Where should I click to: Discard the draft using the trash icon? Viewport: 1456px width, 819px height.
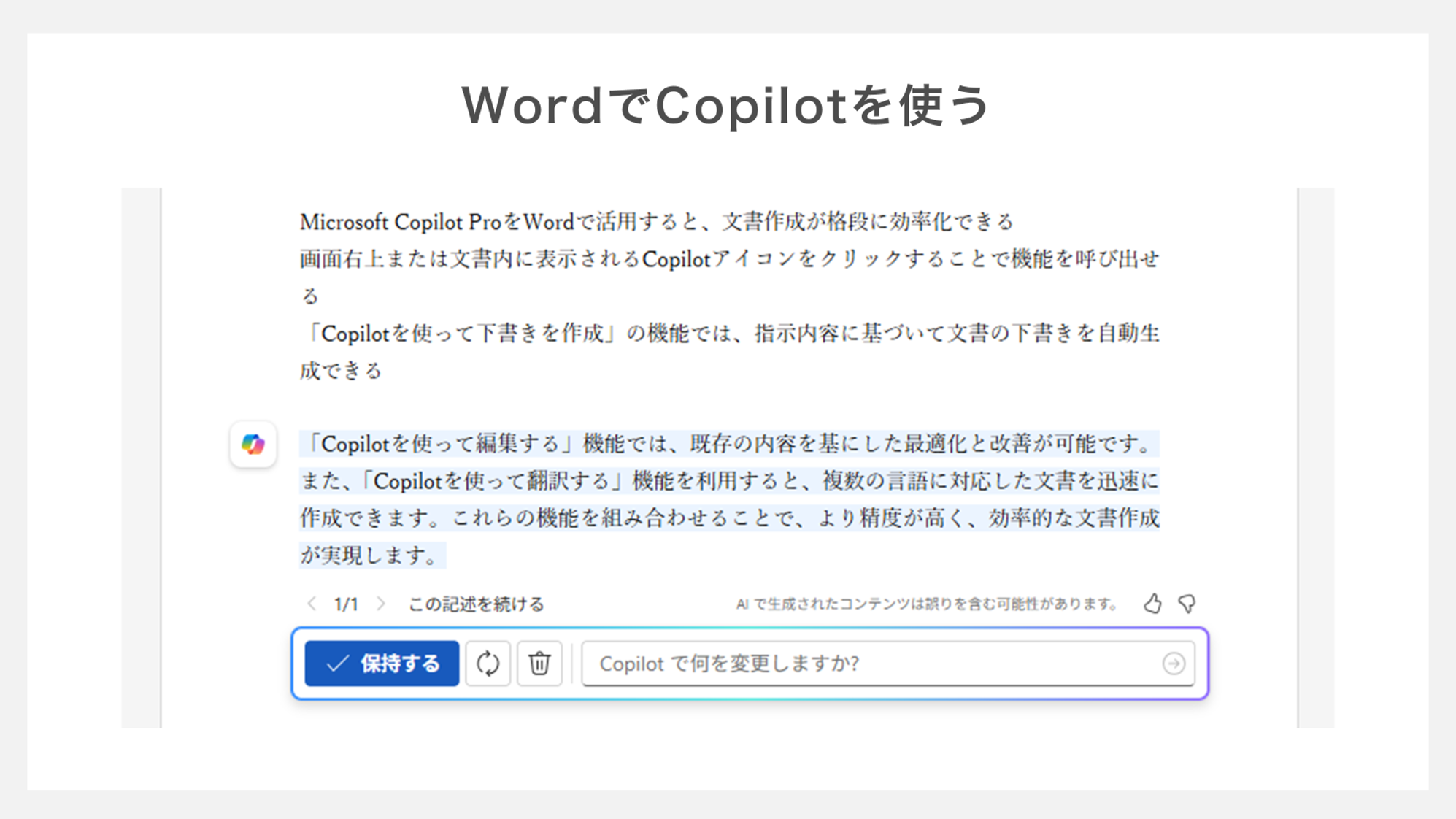point(539,664)
